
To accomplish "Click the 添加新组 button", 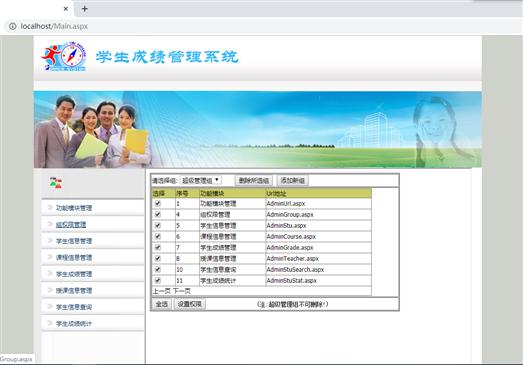I will (293, 180).
